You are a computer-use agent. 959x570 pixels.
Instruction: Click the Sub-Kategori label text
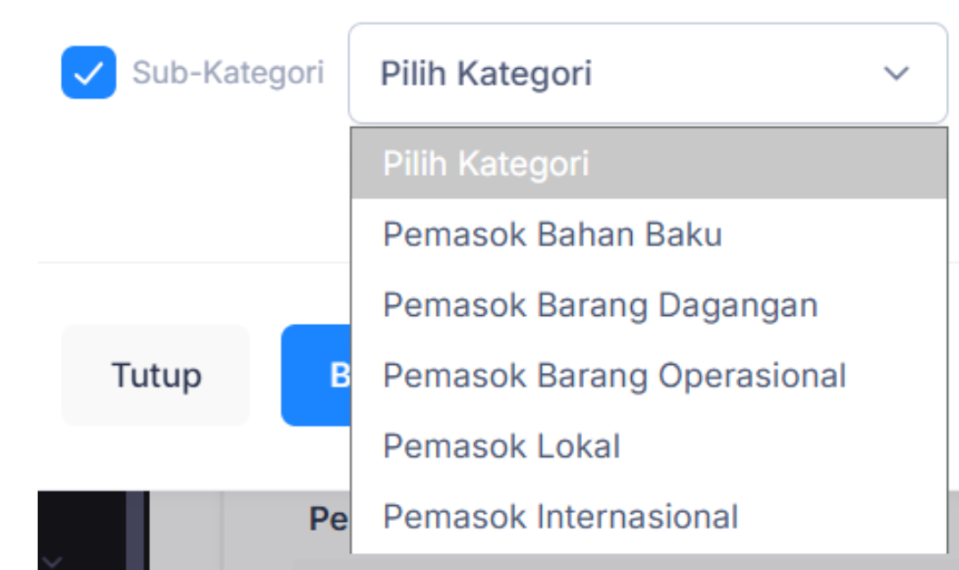(x=228, y=73)
